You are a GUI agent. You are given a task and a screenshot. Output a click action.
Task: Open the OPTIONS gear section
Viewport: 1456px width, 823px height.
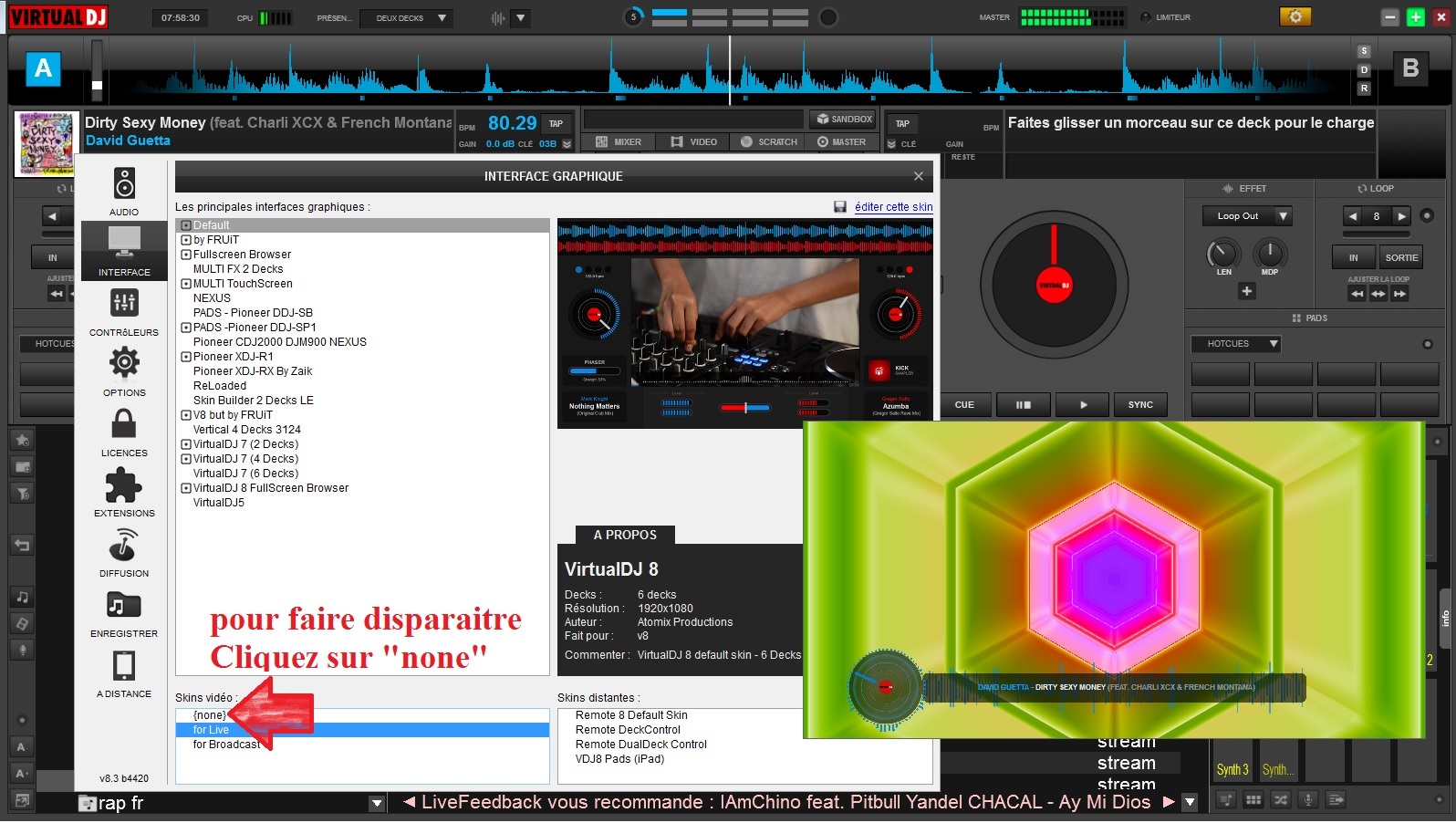[124, 371]
